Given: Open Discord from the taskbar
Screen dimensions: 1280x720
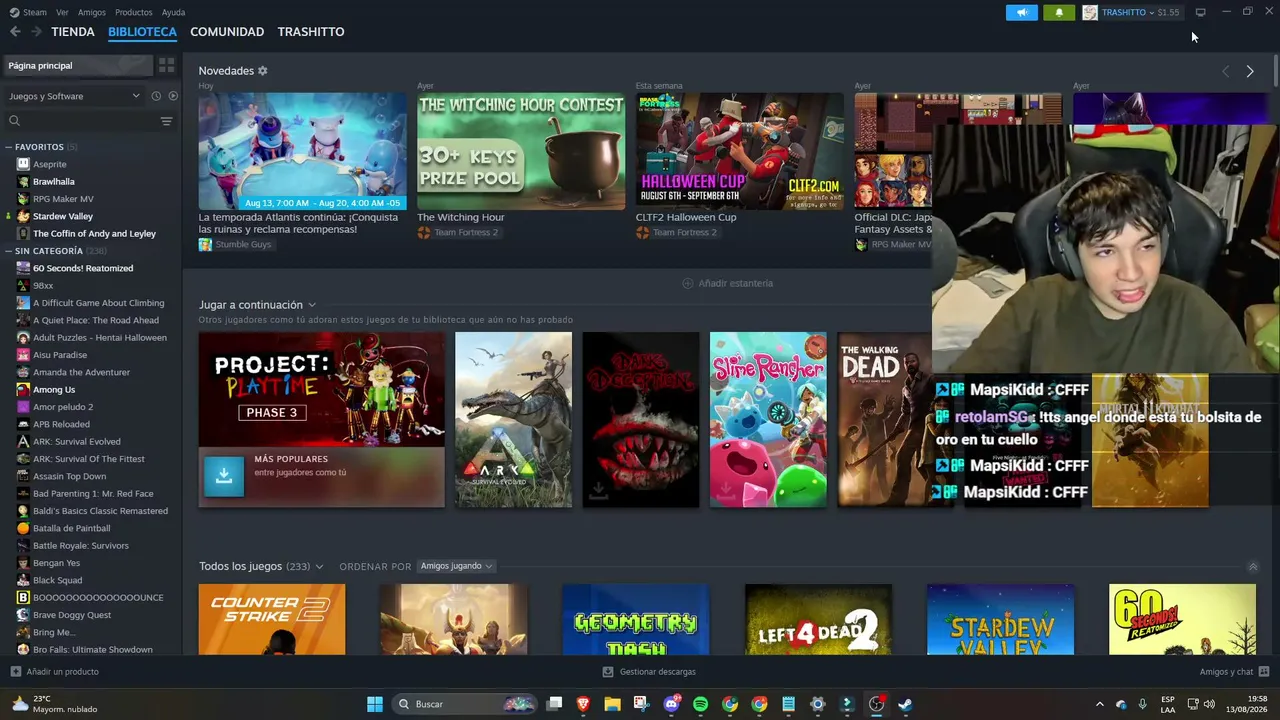Looking at the screenshot, I should point(671,704).
